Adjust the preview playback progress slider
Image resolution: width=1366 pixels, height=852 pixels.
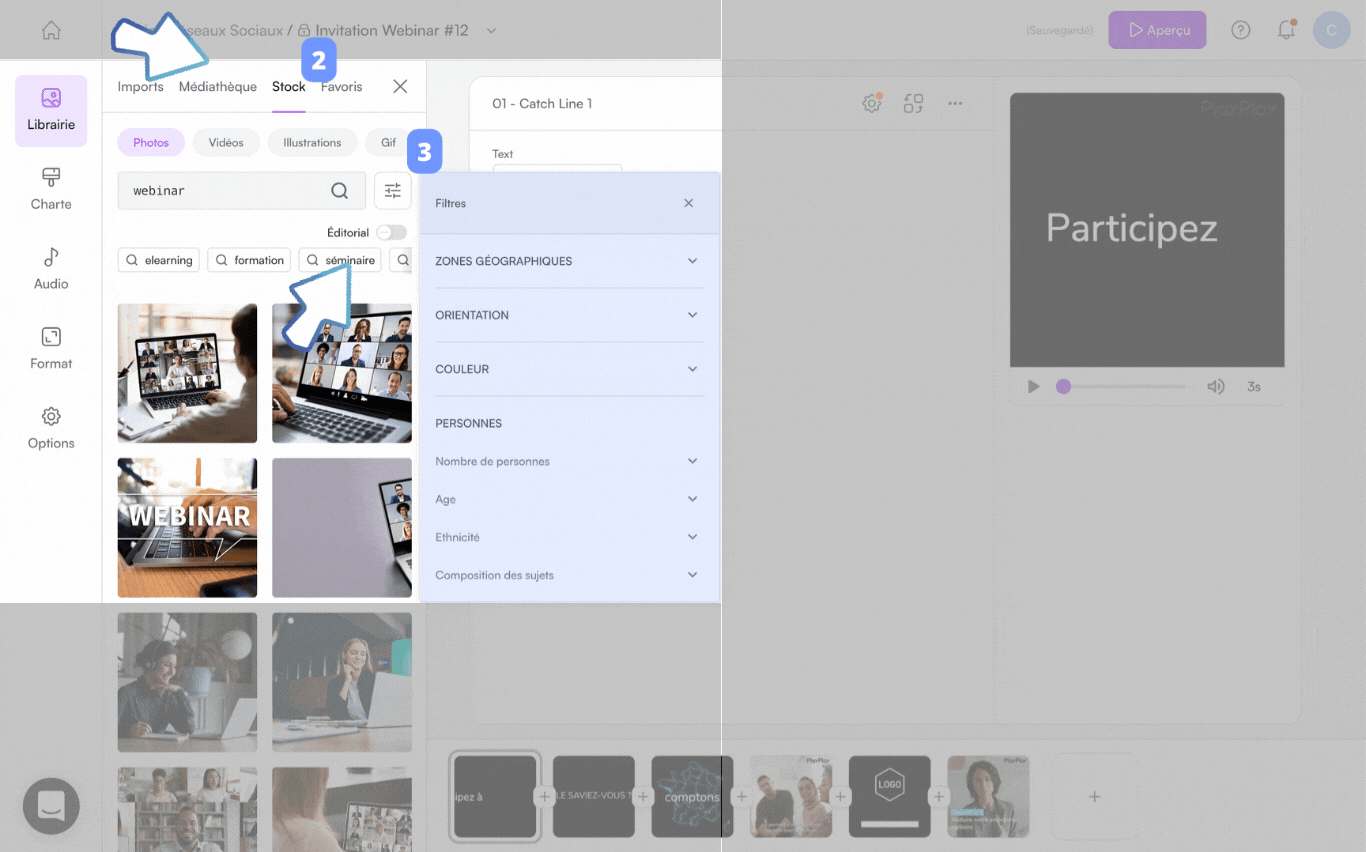click(x=1121, y=386)
